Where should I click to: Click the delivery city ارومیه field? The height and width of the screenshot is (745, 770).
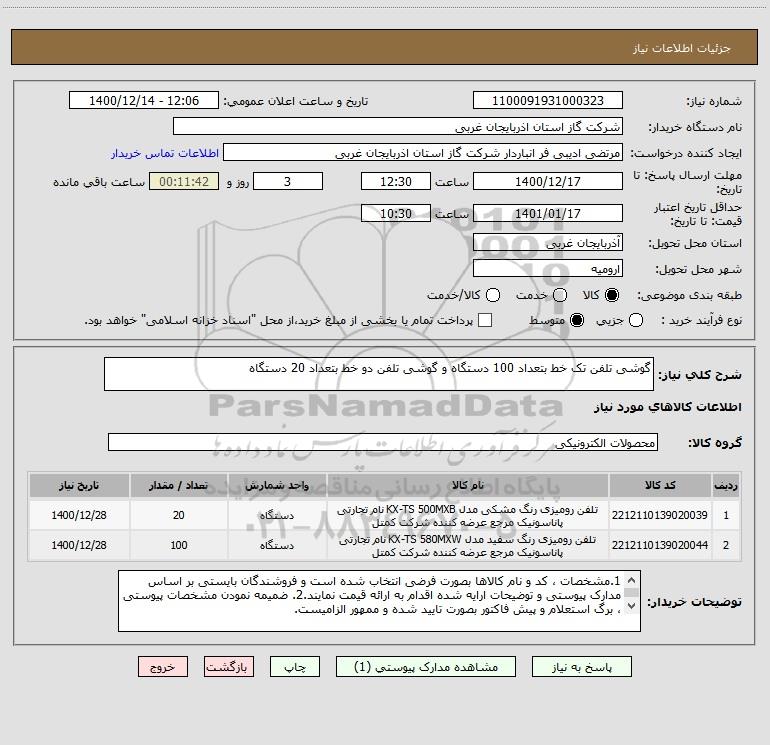[x=548, y=268]
